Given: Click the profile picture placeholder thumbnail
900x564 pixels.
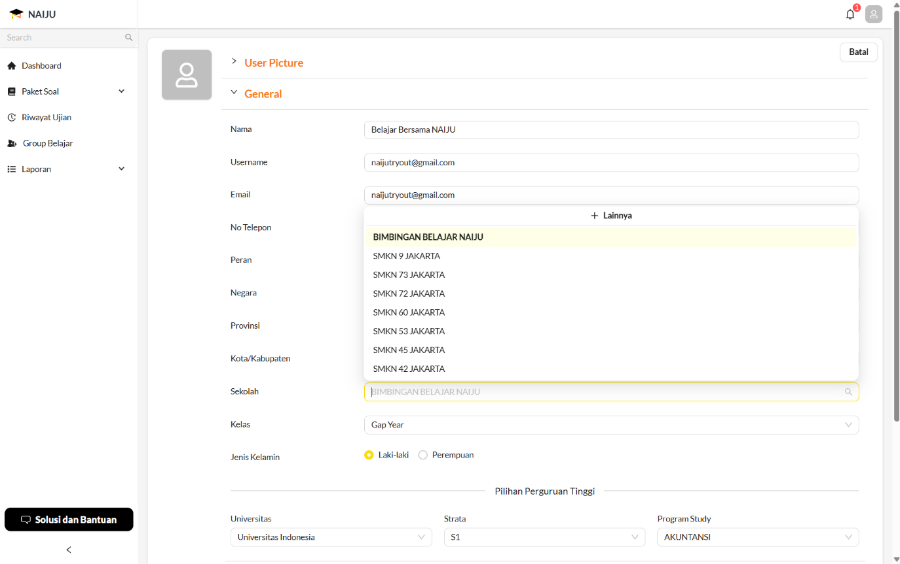Looking at the screenshot, I should [x=187, y=75].
